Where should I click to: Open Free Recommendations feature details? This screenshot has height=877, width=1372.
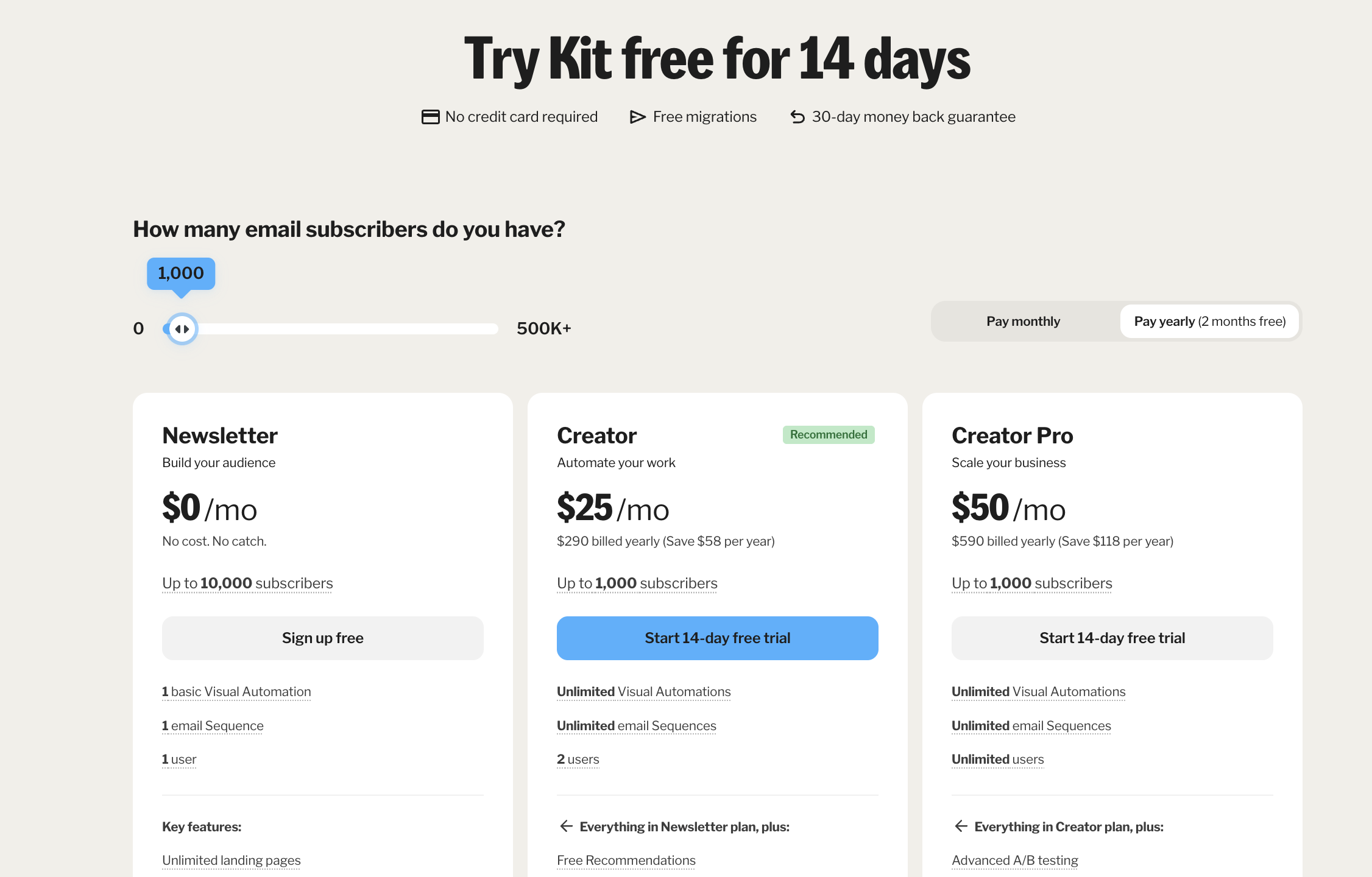(626, 861)
